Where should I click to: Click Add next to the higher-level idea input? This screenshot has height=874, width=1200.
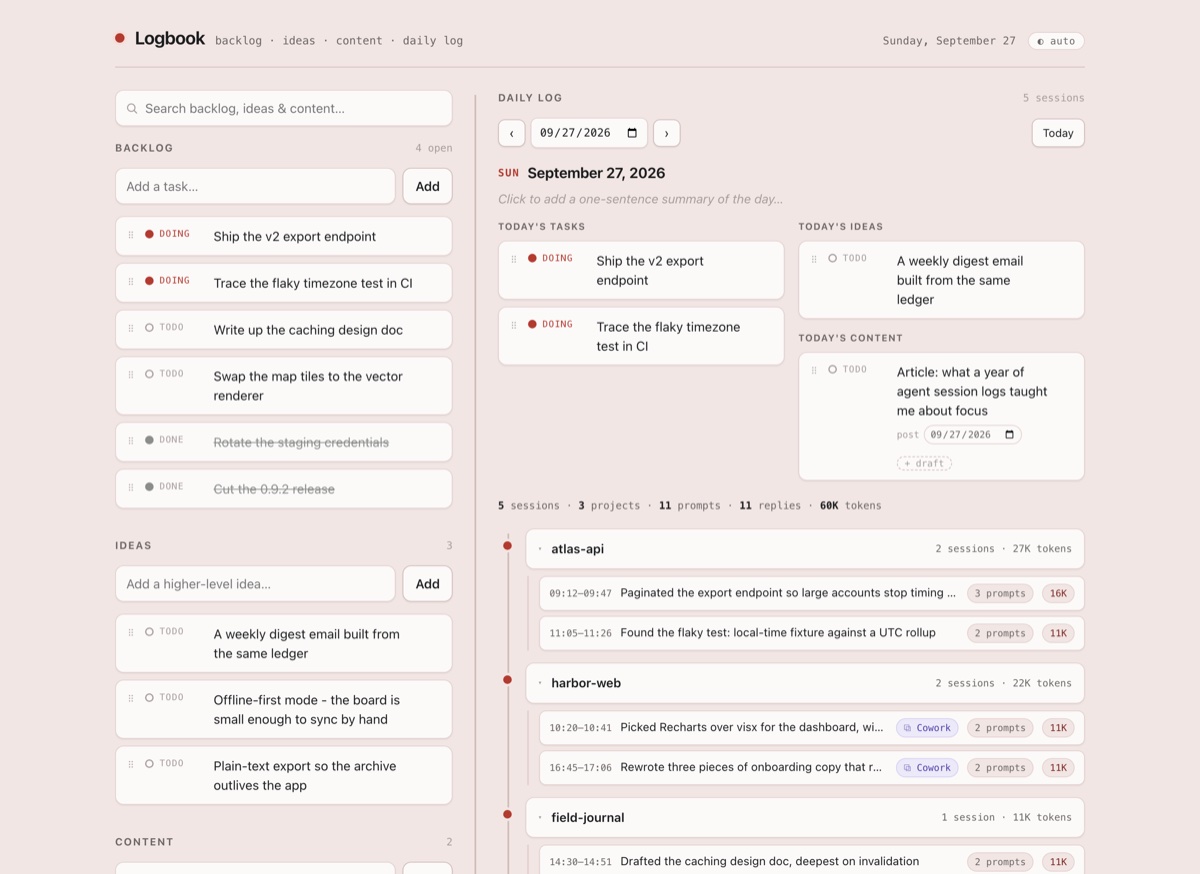[427, 584]
